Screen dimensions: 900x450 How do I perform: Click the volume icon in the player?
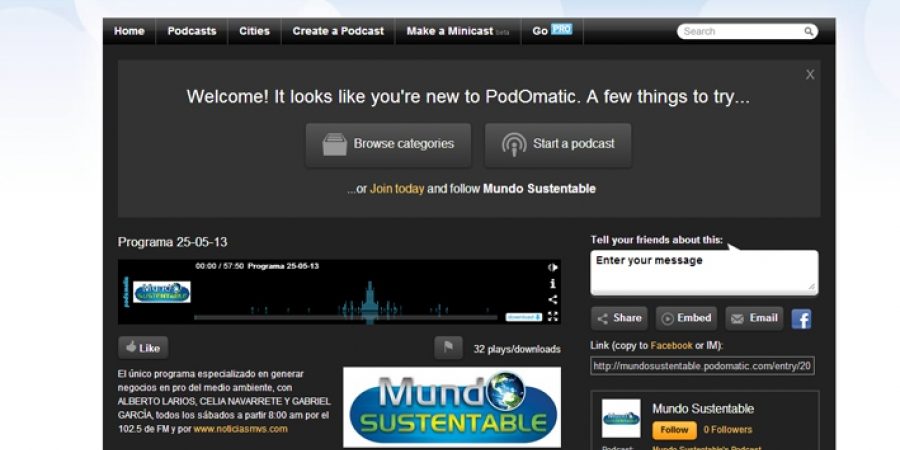coord(552,267)
